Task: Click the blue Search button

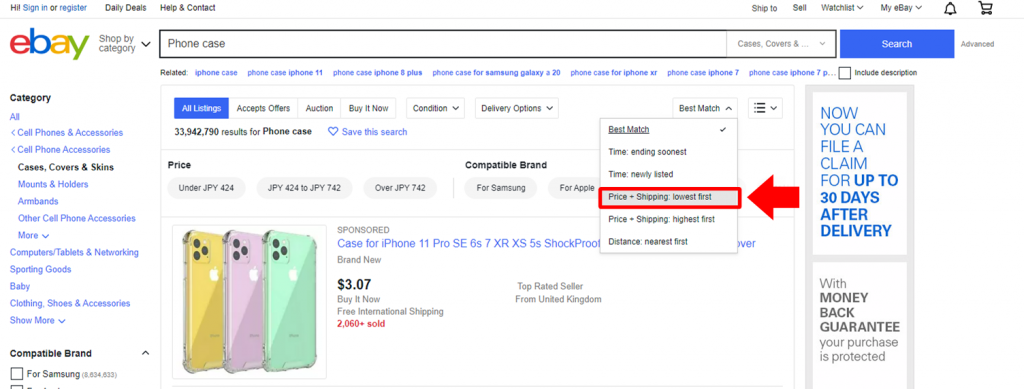Action: click(897, 44)
